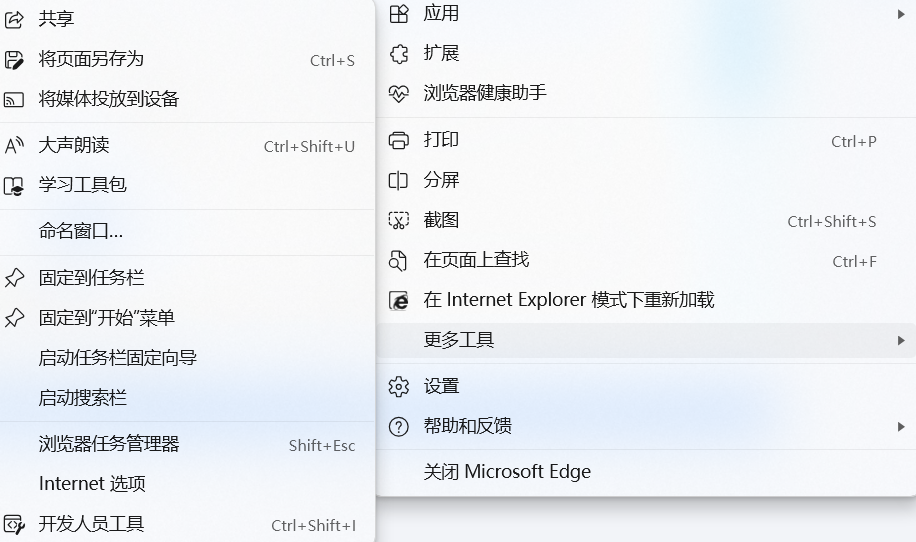Open Internet 选项
Screen dimensions: 916x542
click(x=187, y=484)
